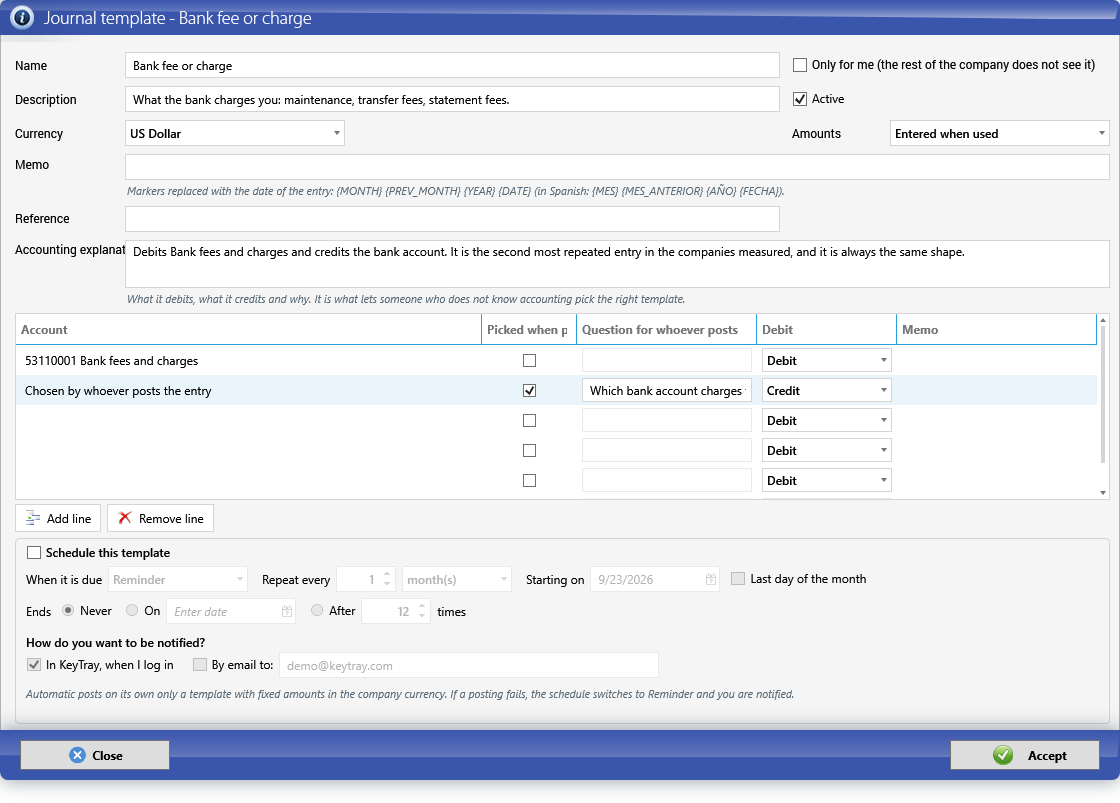Screen dimensions: 1120x803
Task: Click the info icon in the title bar
Action: pos(22,18)
